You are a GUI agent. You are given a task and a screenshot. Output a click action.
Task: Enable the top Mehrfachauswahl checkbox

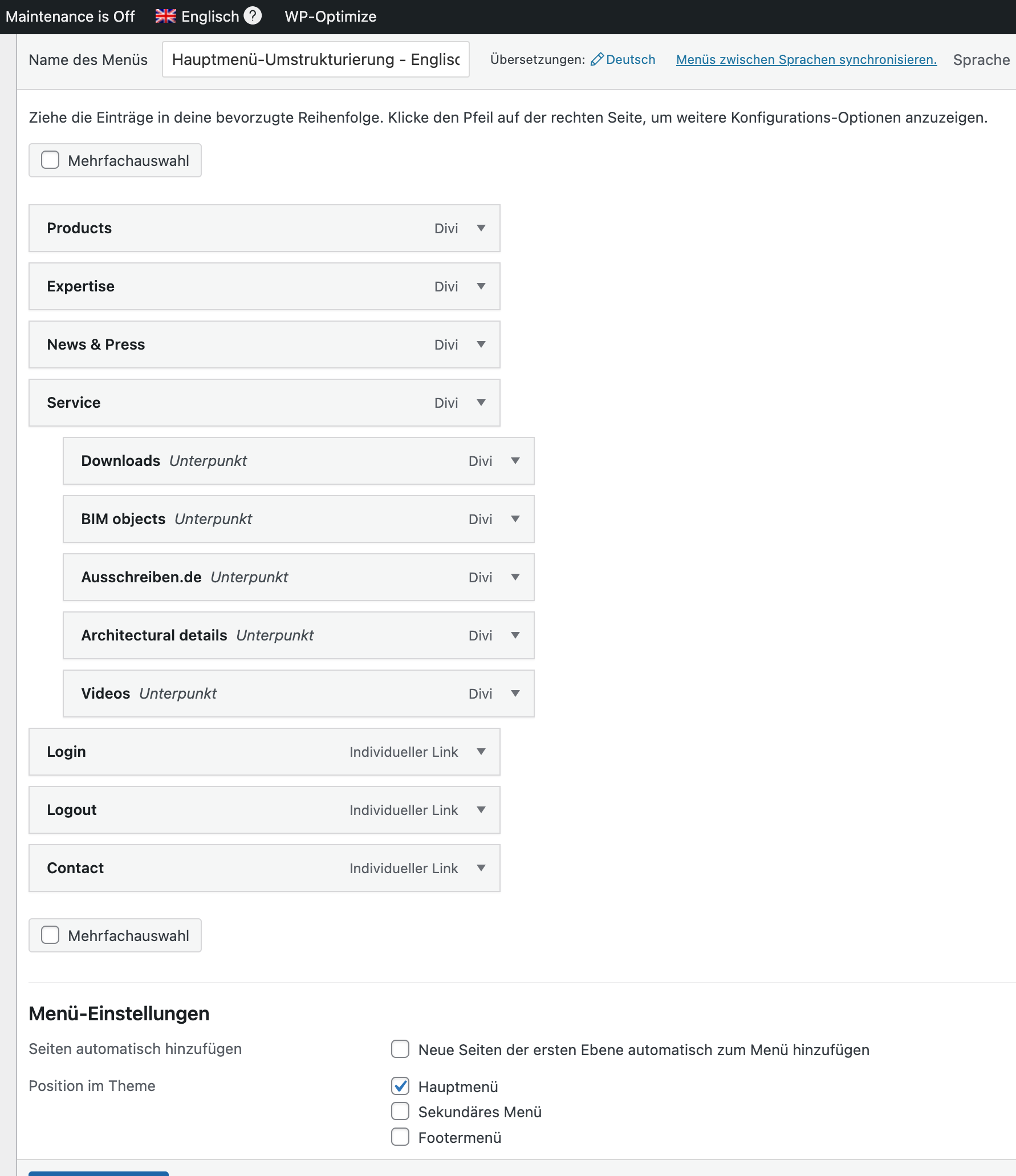[50, 160]
